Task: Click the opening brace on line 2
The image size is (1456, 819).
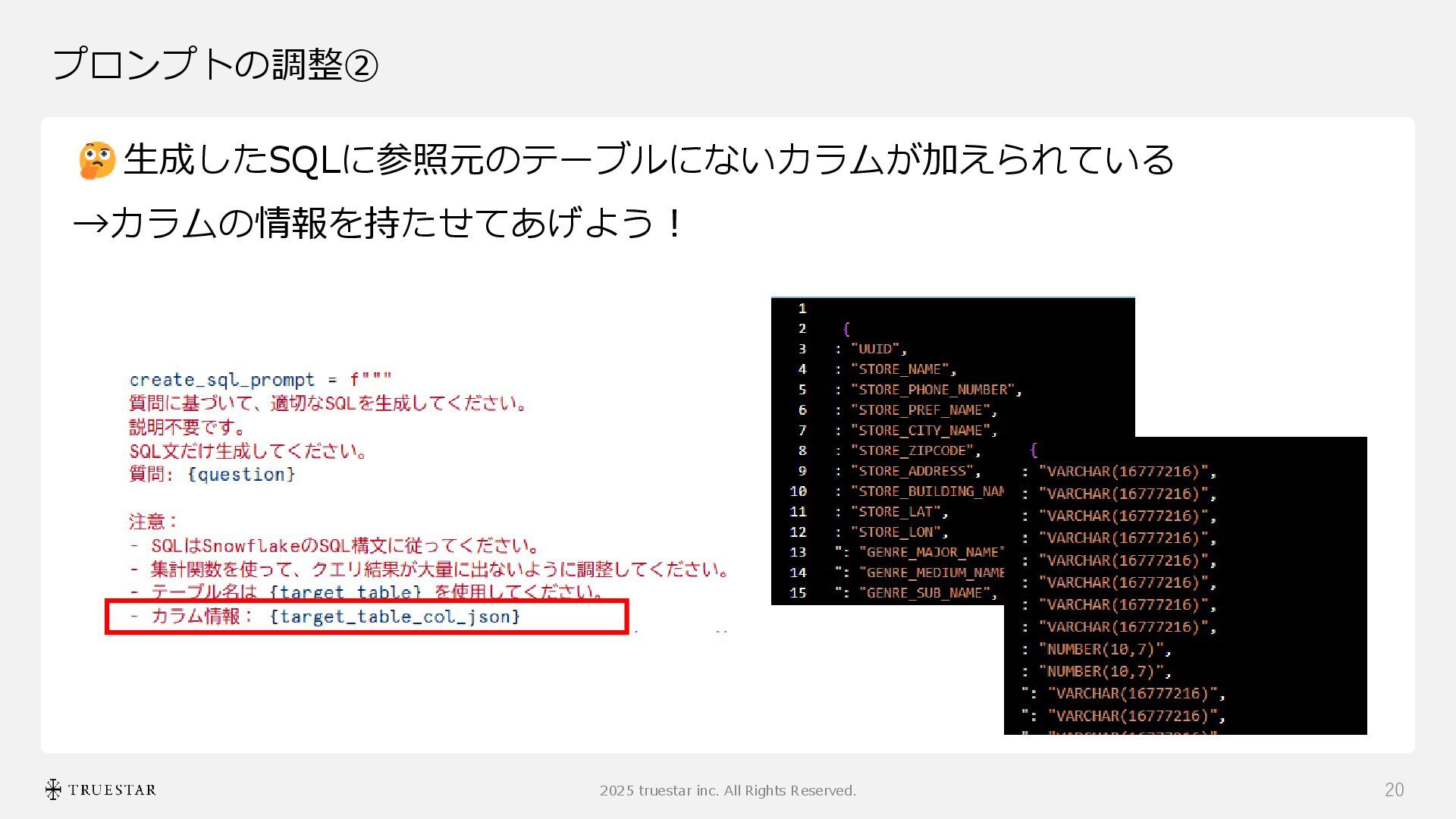Action: [x=846, y=329]
